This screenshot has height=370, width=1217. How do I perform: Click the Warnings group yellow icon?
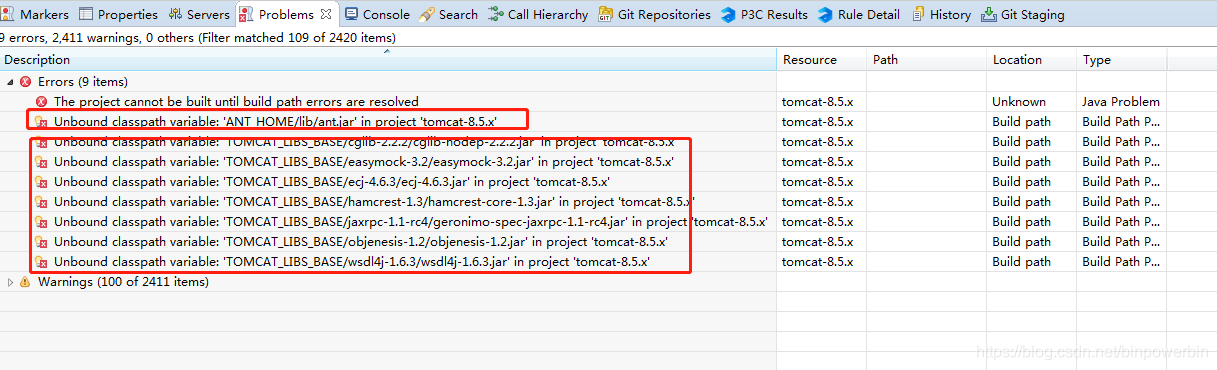pos(26,282)
